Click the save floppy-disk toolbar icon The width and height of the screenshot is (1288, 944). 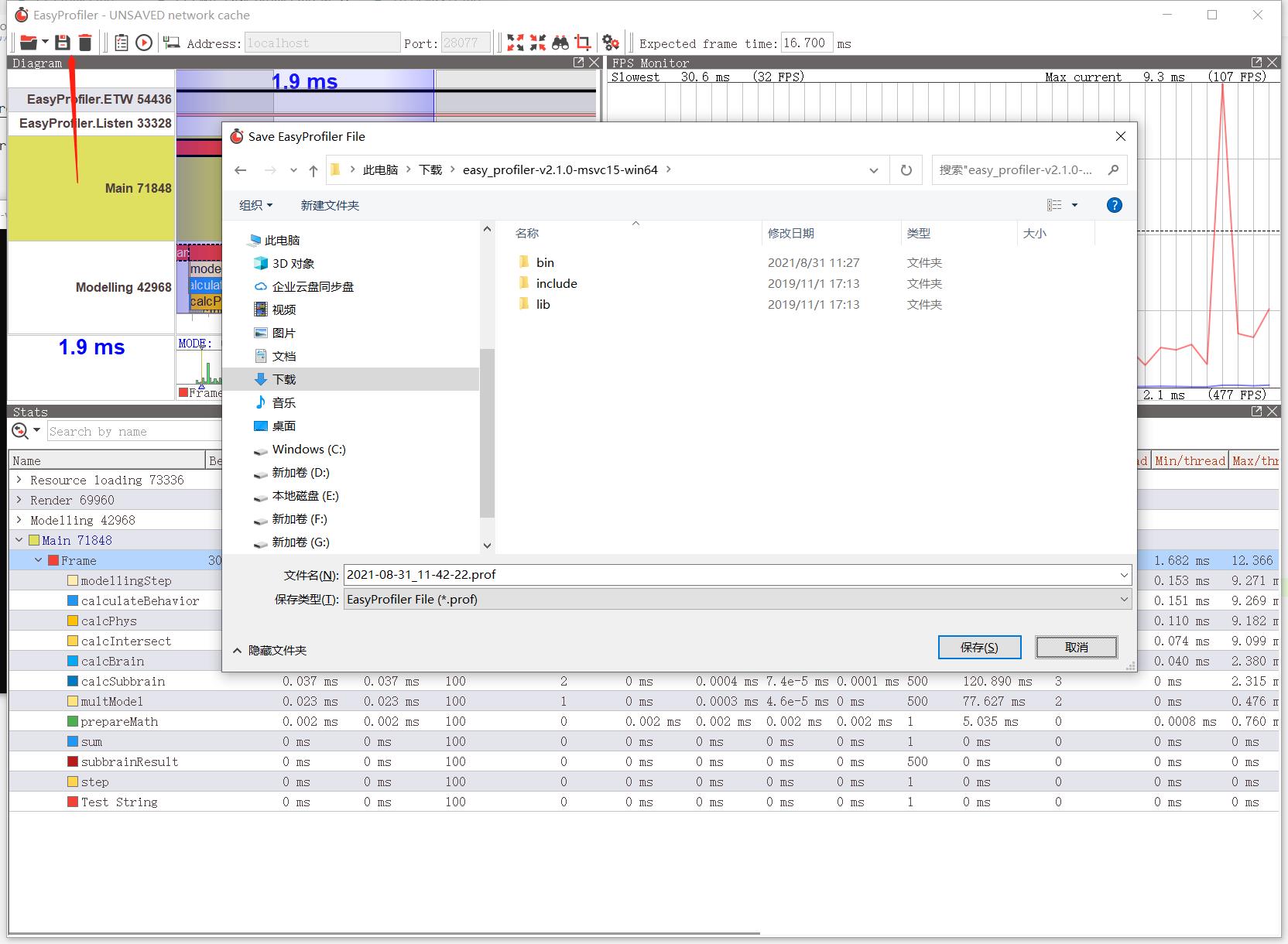(x=63, y=43)
